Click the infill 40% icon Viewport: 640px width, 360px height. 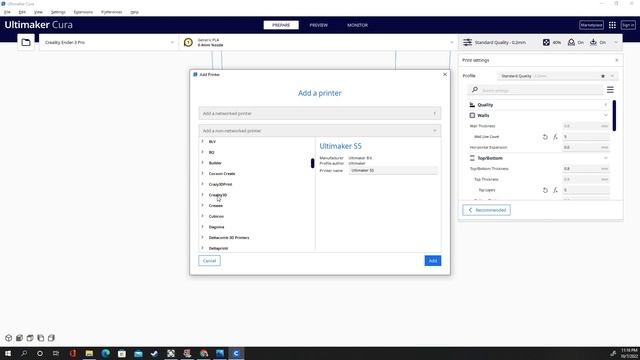[x=546, y=42]
